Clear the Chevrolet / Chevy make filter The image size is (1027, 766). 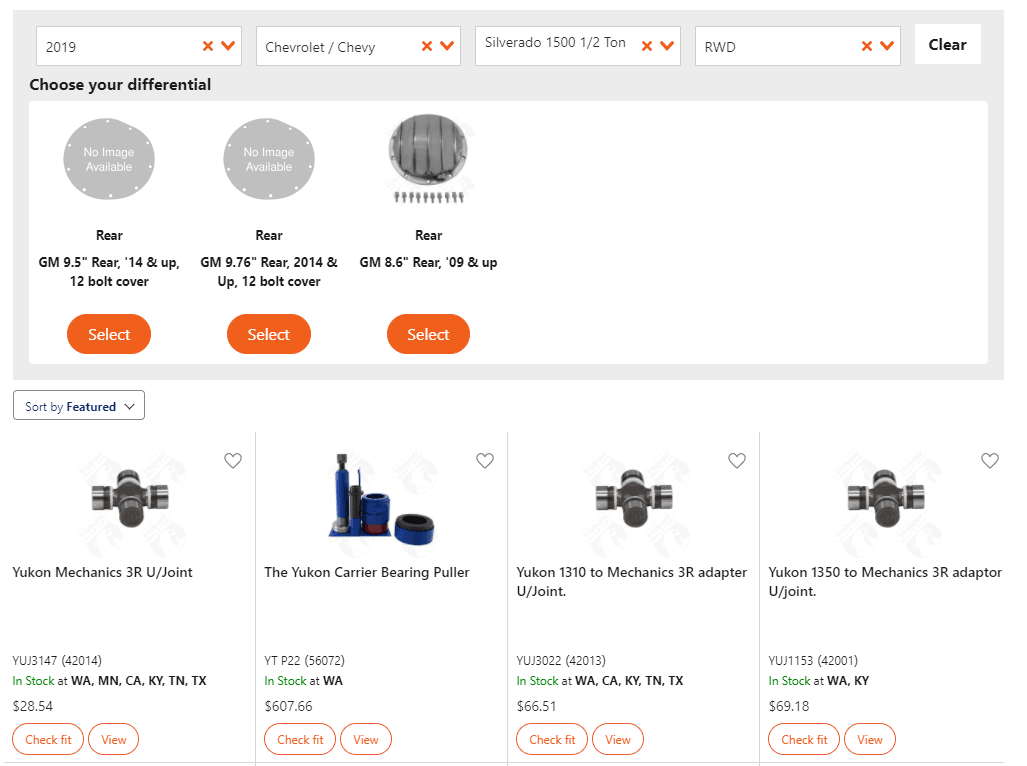pos(428,45)
